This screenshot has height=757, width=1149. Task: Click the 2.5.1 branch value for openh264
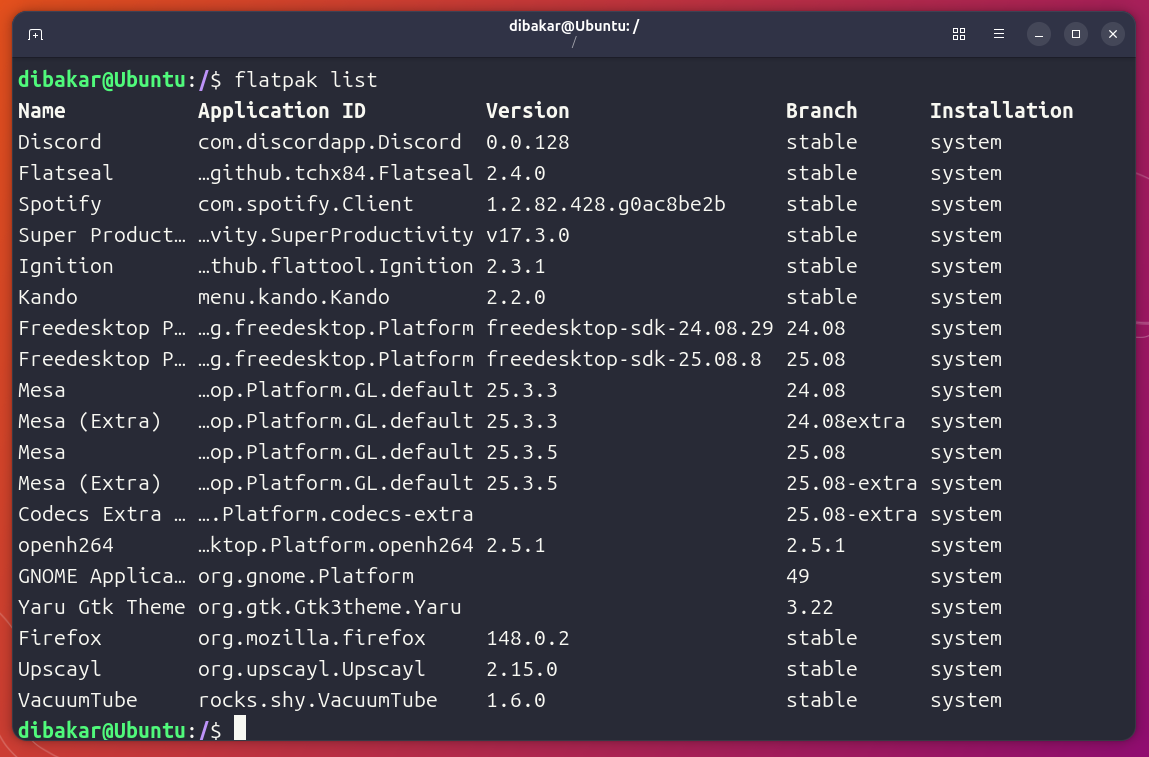(816, 545)
